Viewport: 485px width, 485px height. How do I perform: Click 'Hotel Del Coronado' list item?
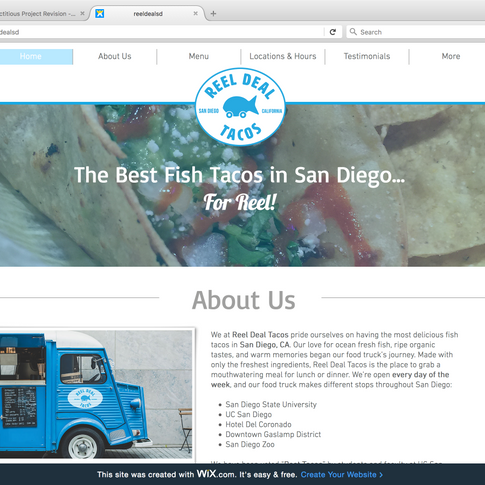pyautogui.click(x=258, y=425)
